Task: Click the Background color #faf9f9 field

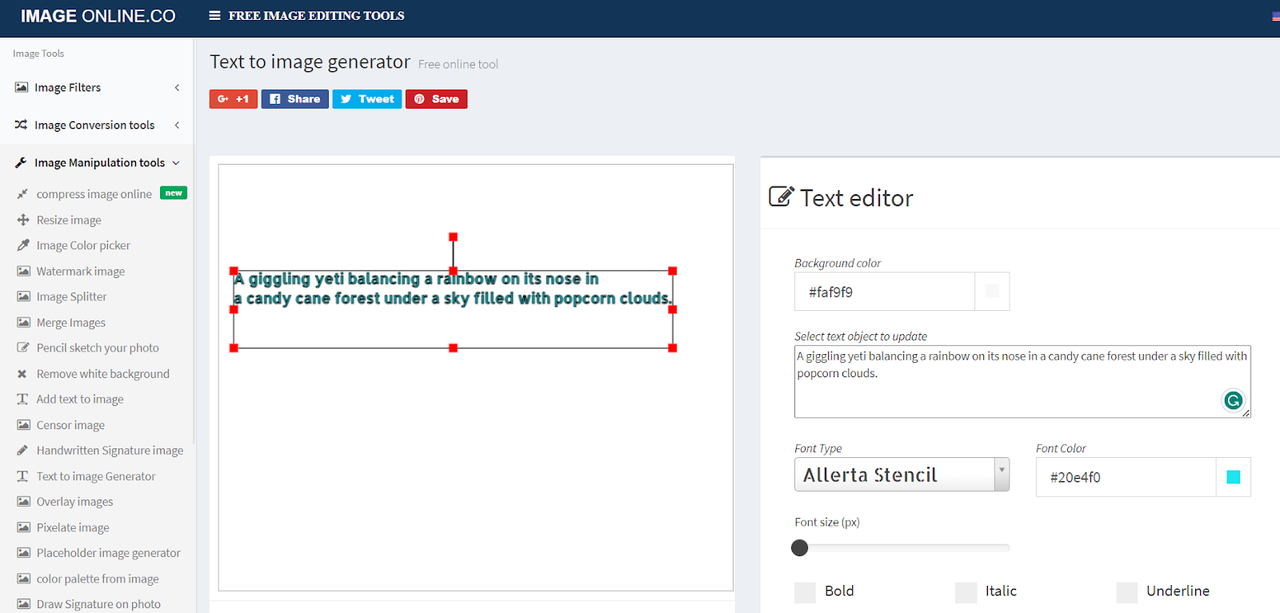Action: 885,291
